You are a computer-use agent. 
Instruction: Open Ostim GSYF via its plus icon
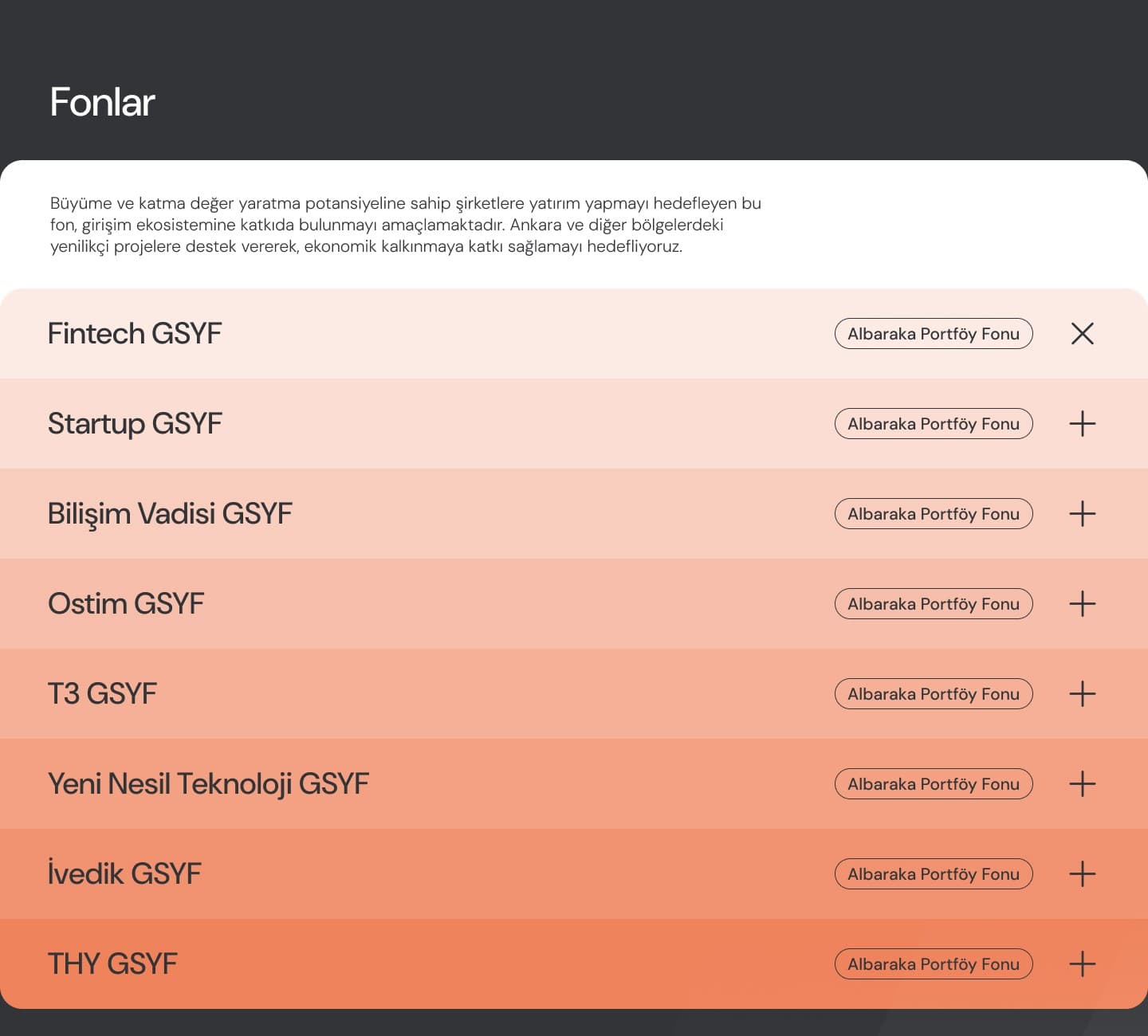click(x=1082, y=603)
